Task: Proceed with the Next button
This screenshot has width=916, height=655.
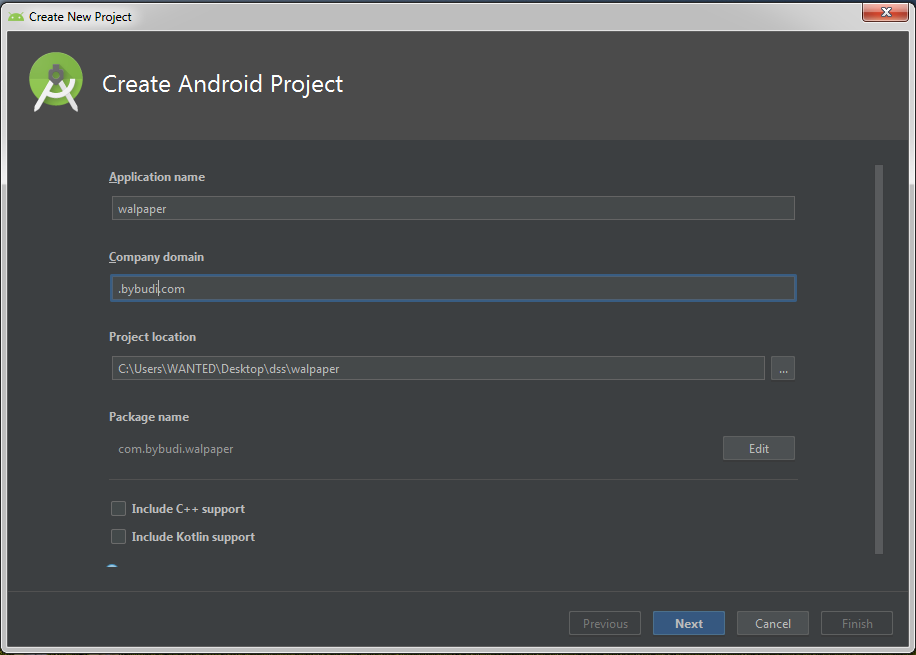Action: 689,623
